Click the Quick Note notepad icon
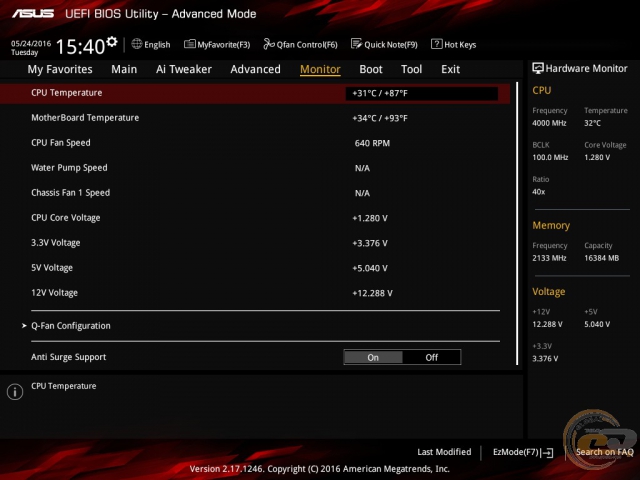This screenshot has height=480, width=640. point(356,44)
